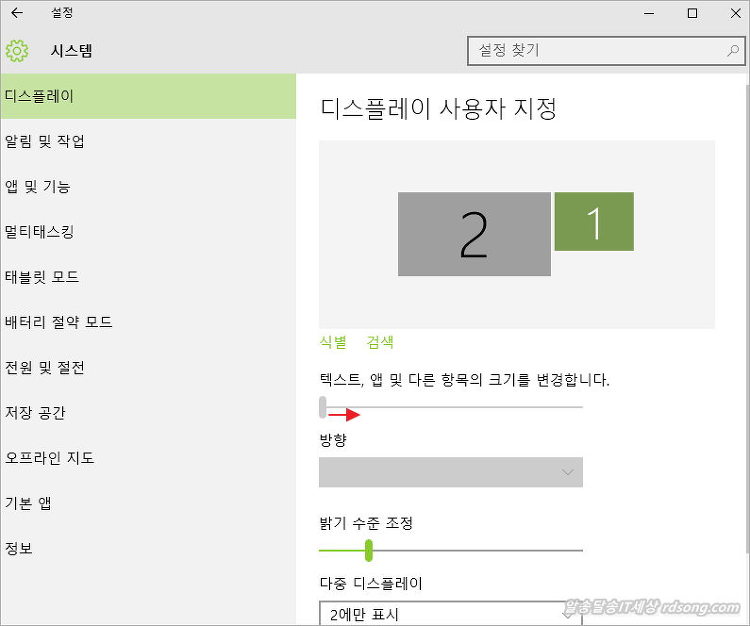Image resolution: width=750 pixels, height=626 pixels.
Task: Click the text size slider handle
Action: pos(322,407)
